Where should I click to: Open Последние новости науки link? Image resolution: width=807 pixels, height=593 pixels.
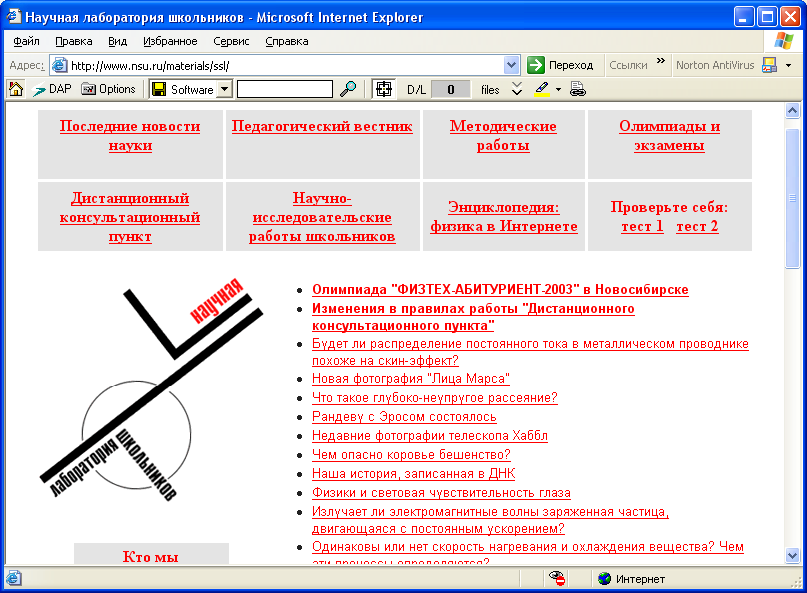[130, 136]
